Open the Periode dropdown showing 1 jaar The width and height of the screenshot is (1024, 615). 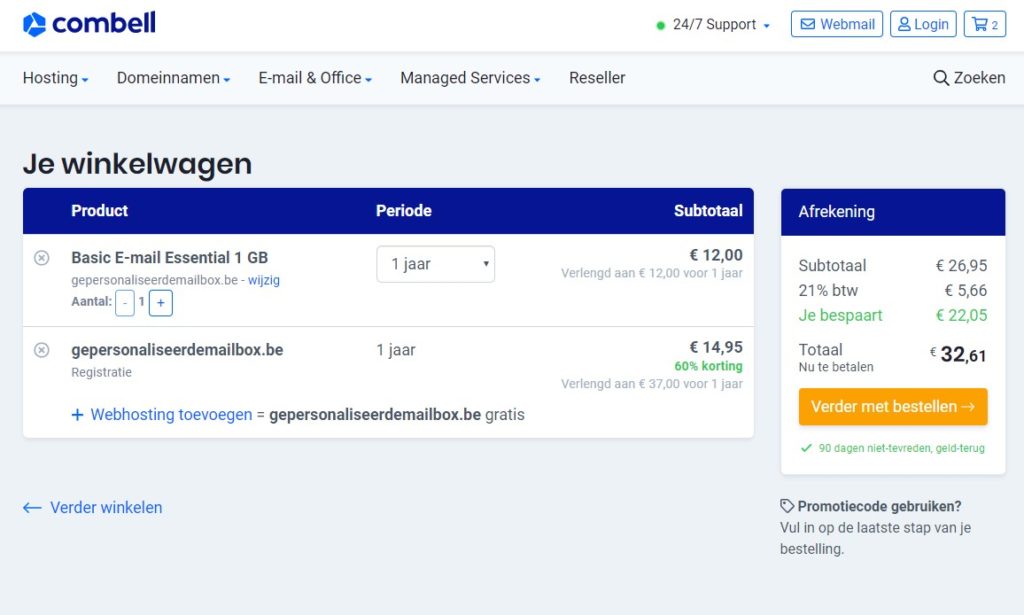coord(436,264)
